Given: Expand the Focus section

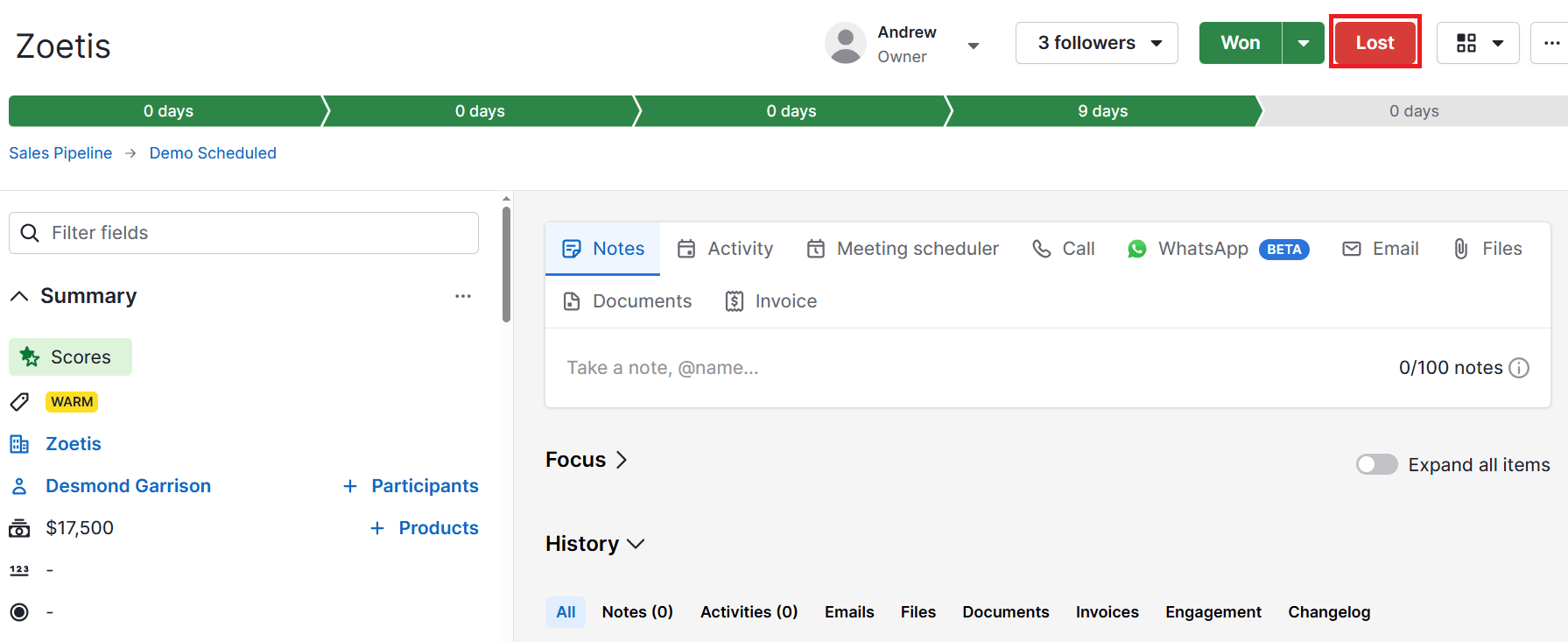Looking at the screenshot, I should point(587,460).
